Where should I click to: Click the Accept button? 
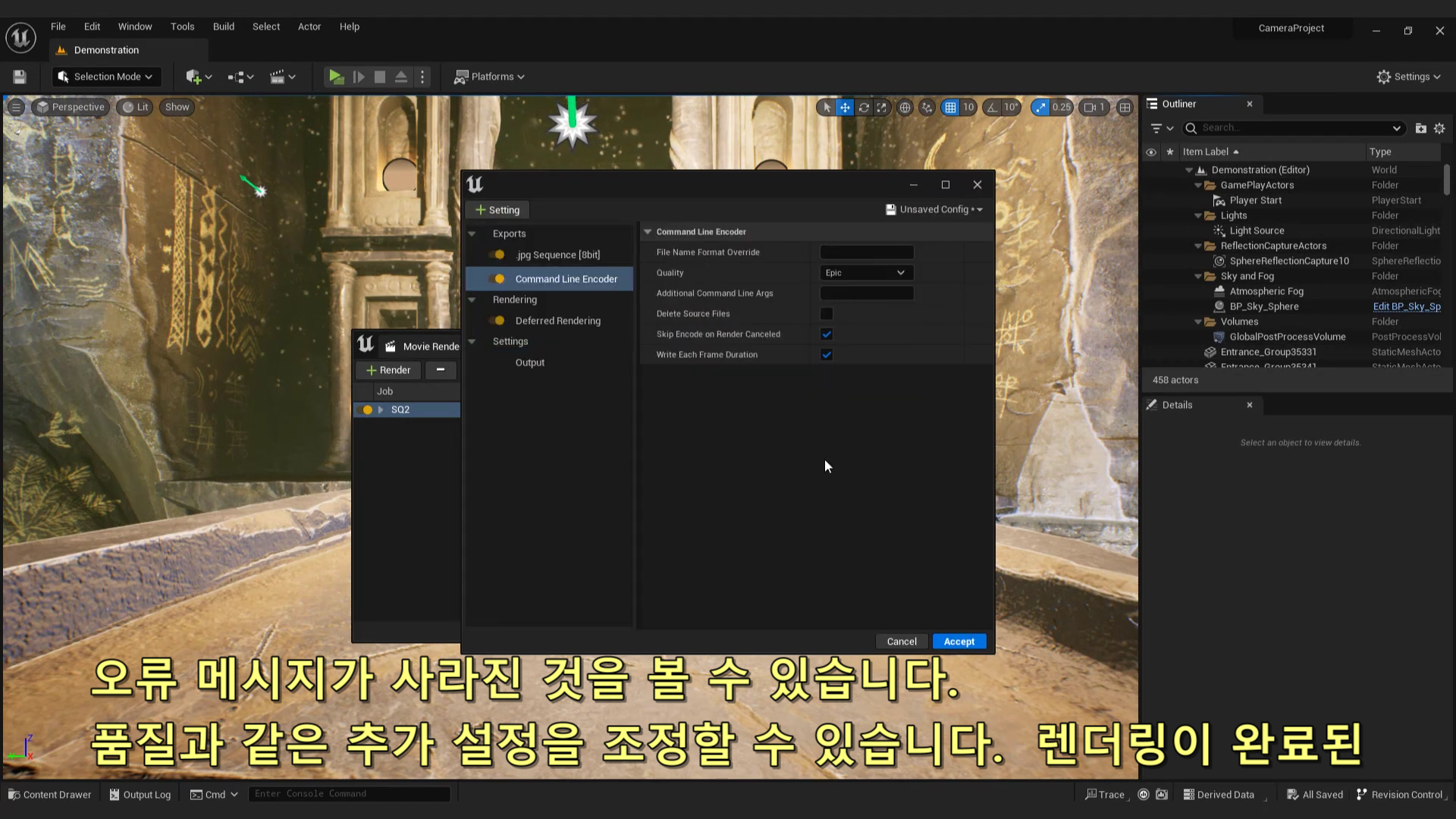click(959, 642)
